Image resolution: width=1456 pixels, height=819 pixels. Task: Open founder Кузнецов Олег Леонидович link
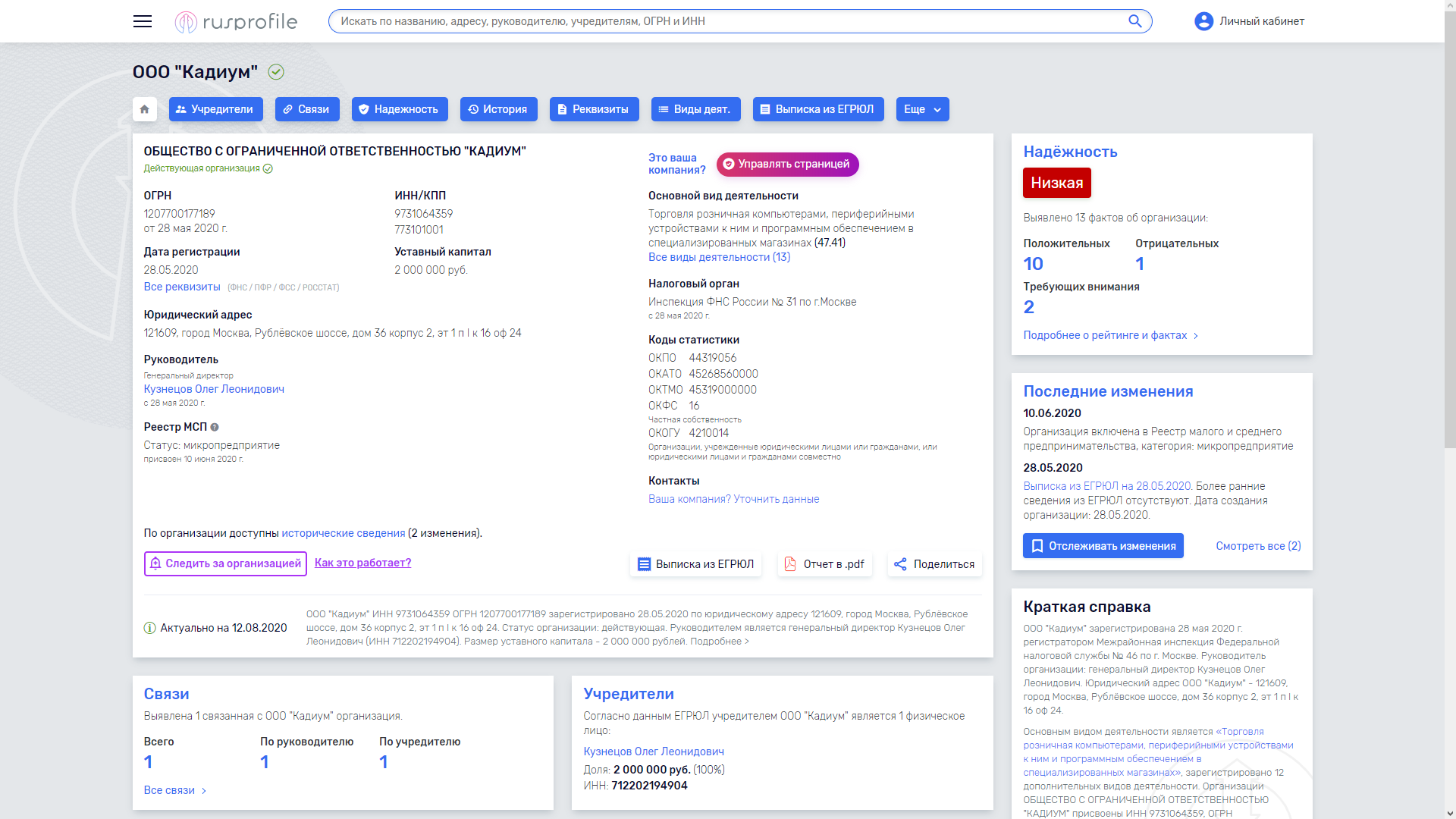coord(653,752)
